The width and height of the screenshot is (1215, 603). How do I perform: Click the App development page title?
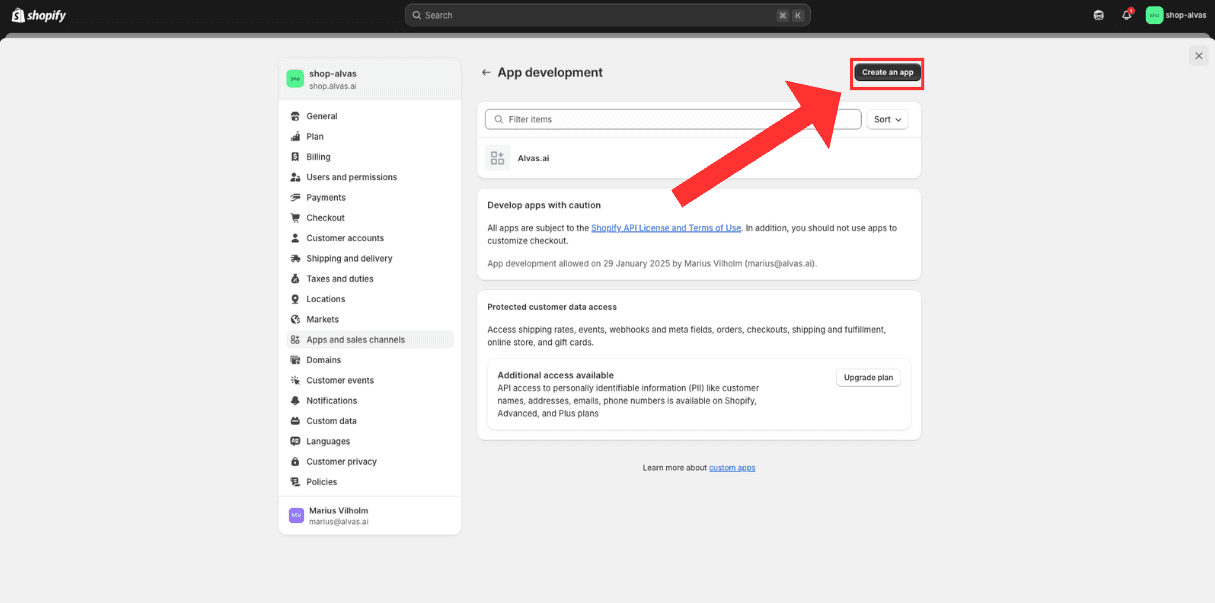[550, 72]
